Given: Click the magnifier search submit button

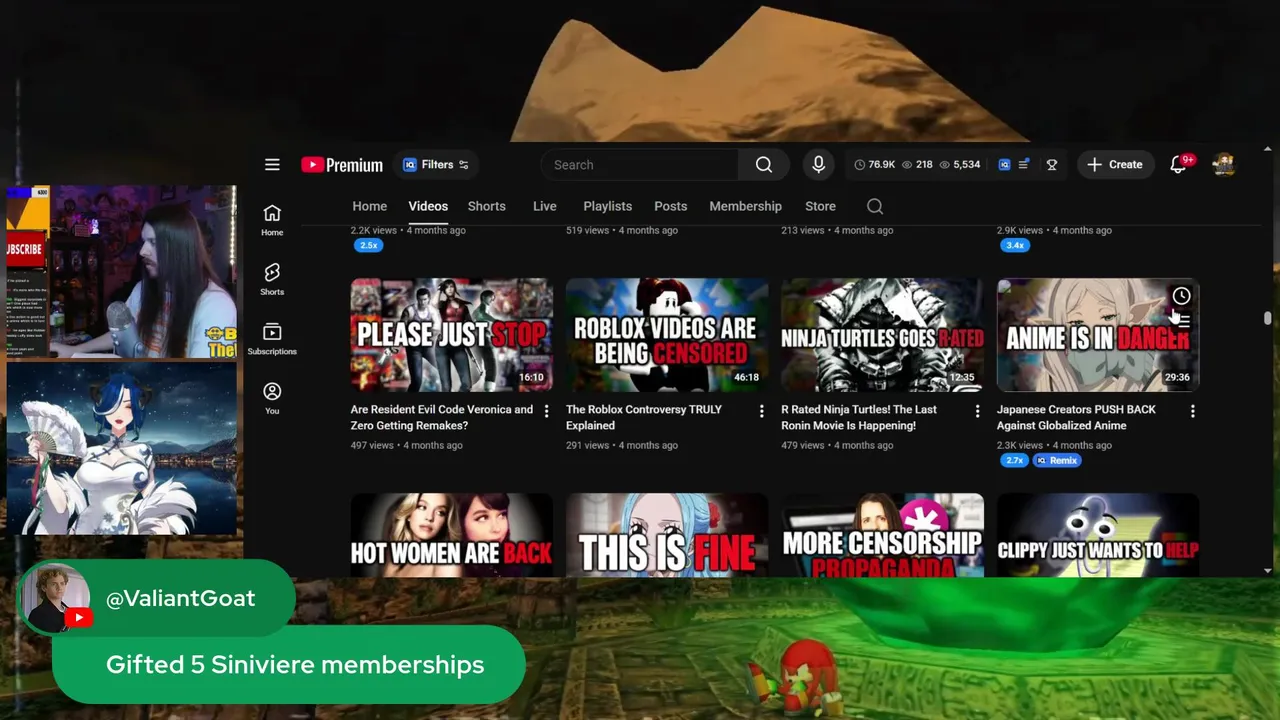Looking at the screenshot, I should point(764,165).
